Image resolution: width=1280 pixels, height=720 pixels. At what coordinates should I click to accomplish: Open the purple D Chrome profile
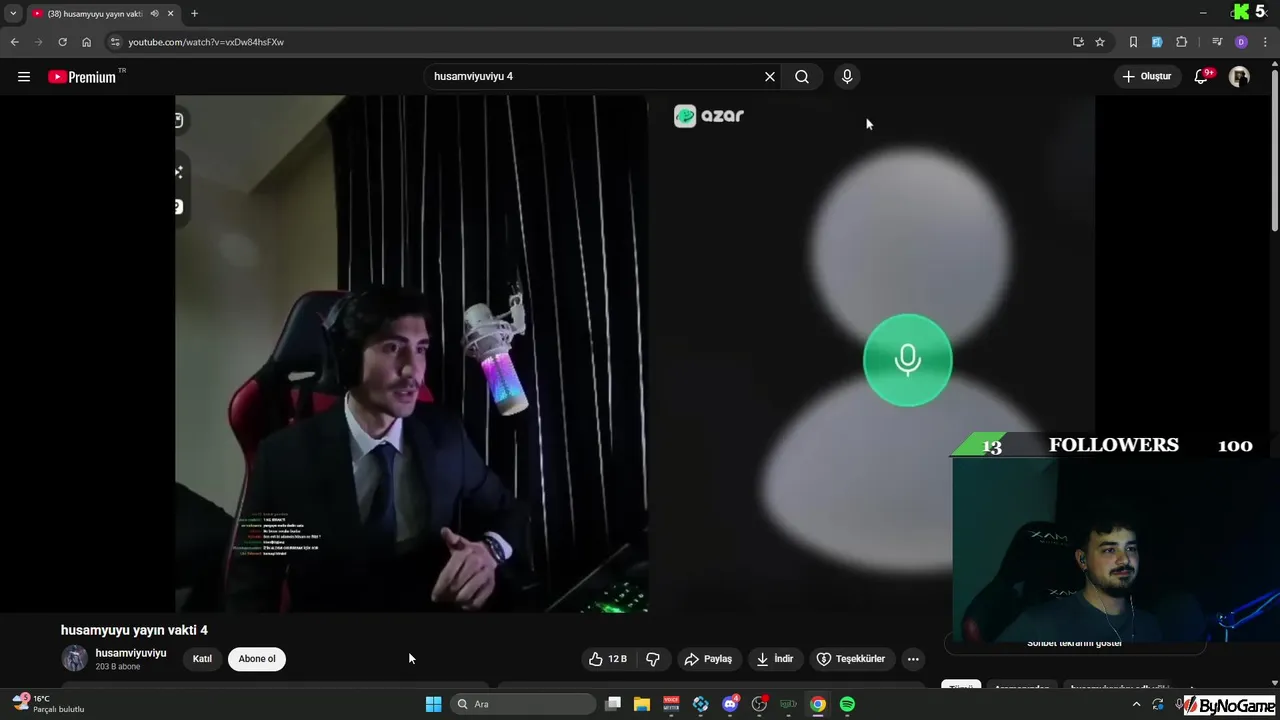tap(1241, 42)
